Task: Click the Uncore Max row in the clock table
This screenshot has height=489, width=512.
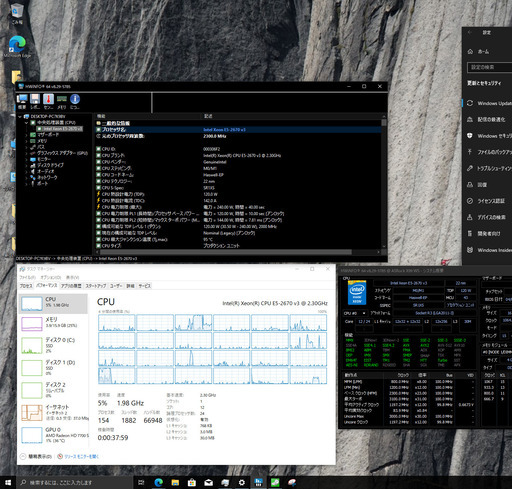Action: coord(409,416)
